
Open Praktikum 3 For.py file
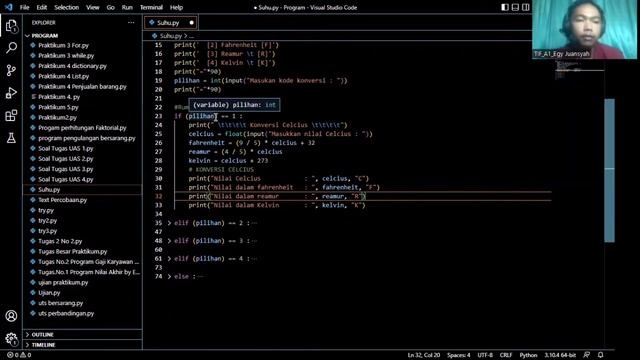(63, 45)
